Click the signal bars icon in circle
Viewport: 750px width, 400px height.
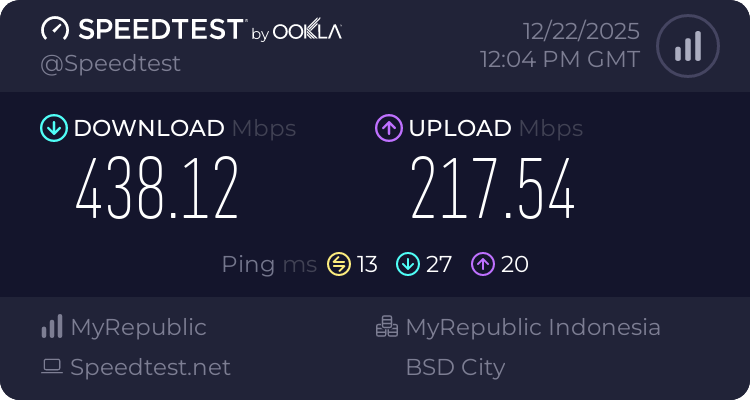[687, 47]
